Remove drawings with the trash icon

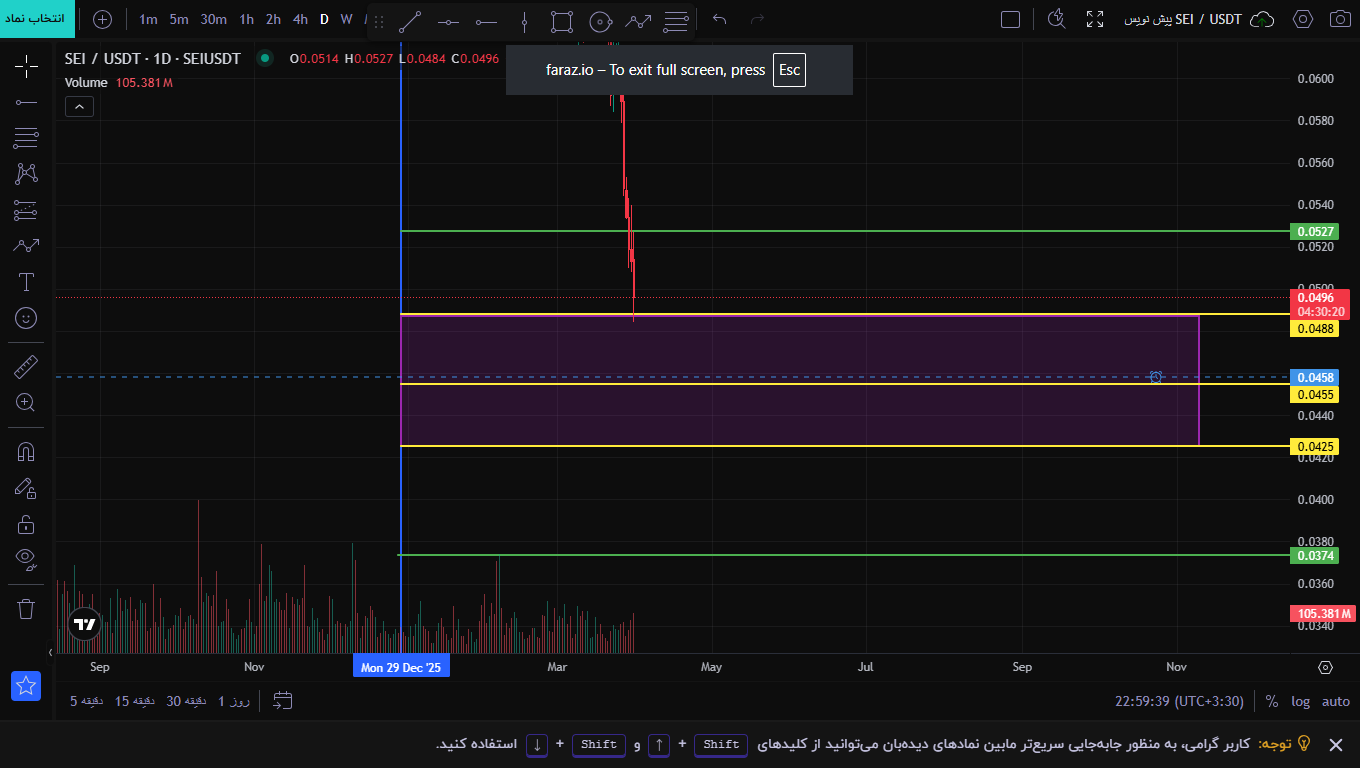(26, 608)
